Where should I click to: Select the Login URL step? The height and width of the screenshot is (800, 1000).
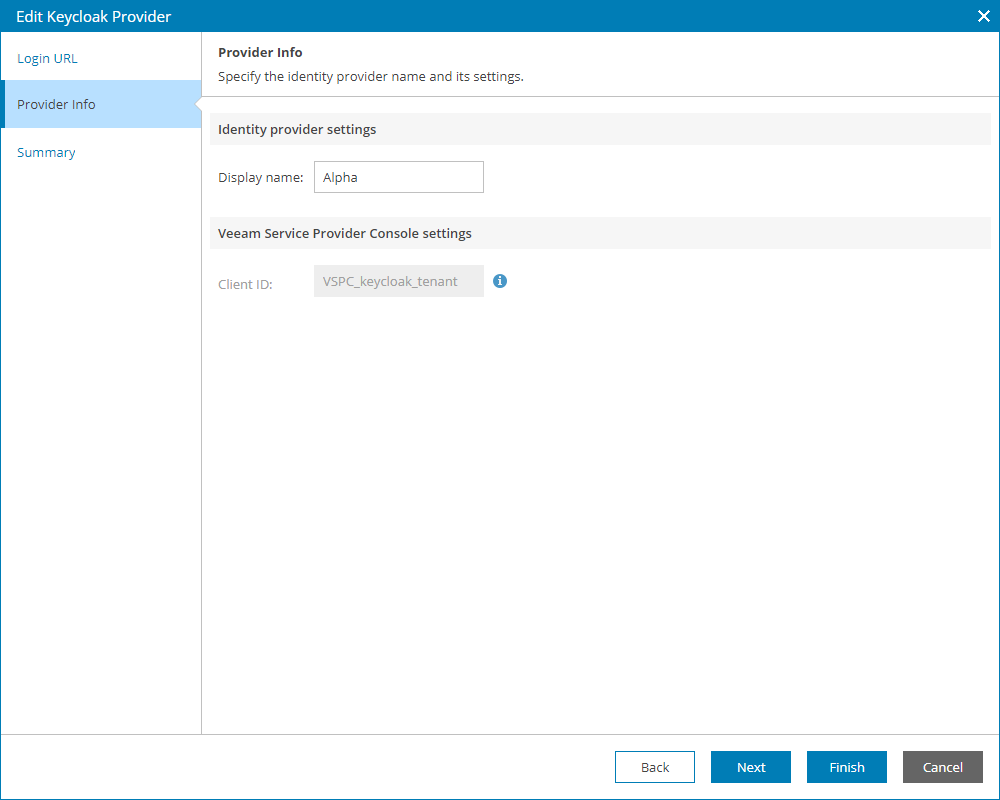47,58
